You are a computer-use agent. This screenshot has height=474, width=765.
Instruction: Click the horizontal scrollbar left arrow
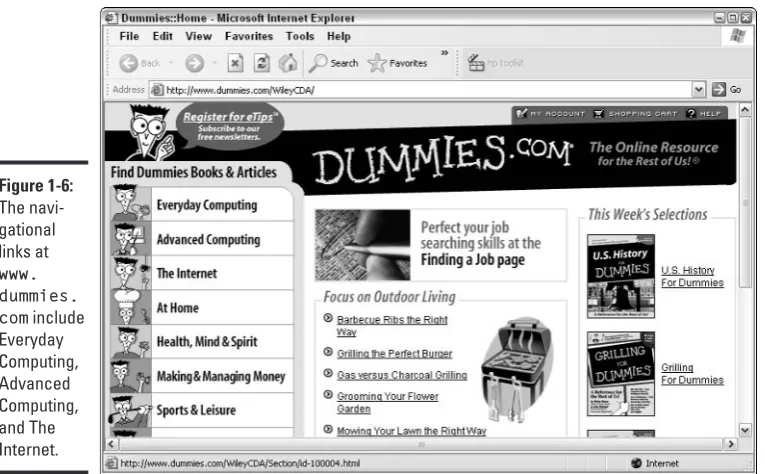tap(112, 444)
